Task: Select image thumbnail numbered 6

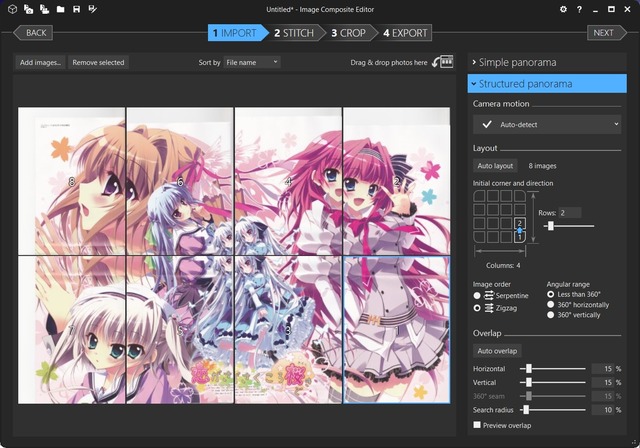Action: [x=180, y=182]
